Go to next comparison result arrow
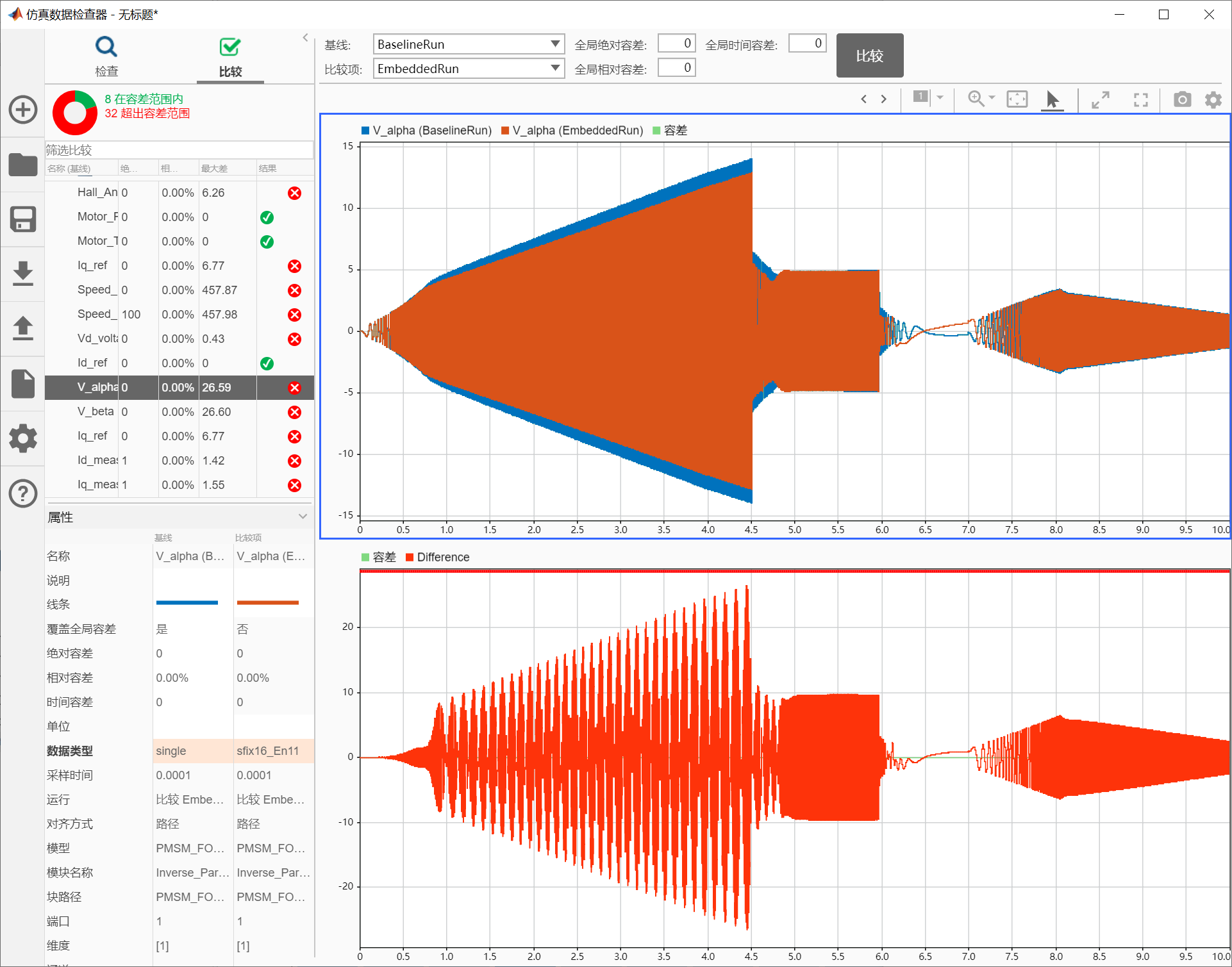1232x967 pixels. pos(884,99)
